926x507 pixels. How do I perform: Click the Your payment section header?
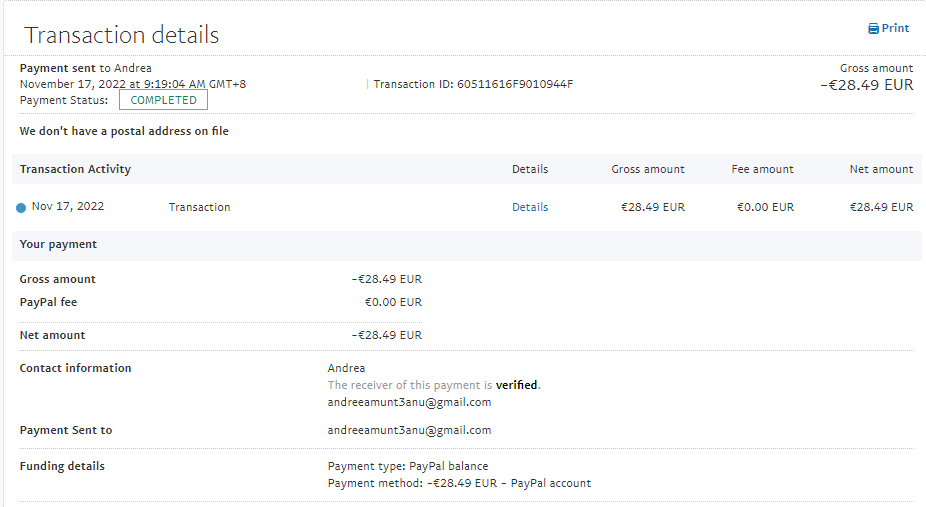58,245
